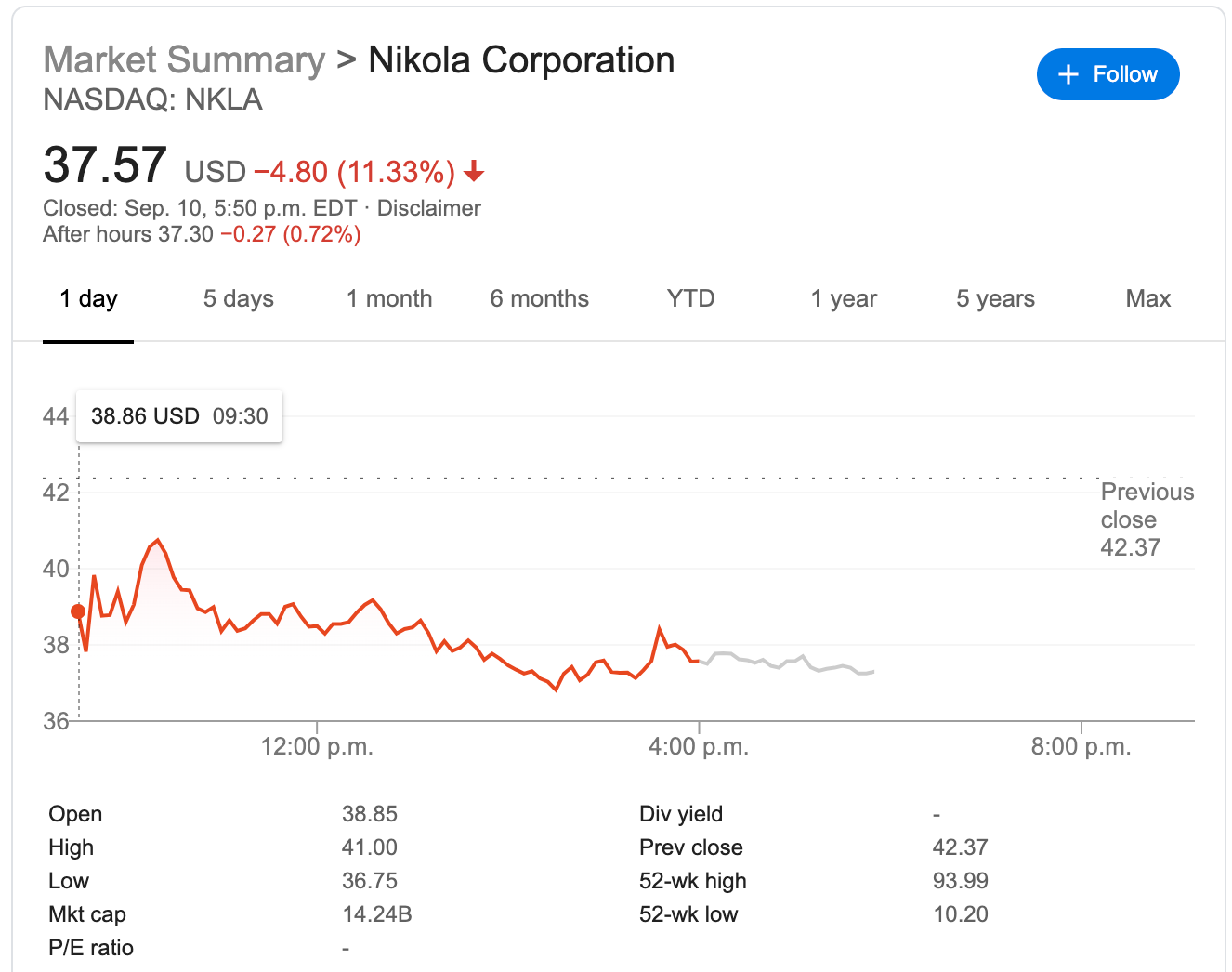Click the 38.86 USD chart tooltip
1232x972 pixels.
click(x=179, y=416)
